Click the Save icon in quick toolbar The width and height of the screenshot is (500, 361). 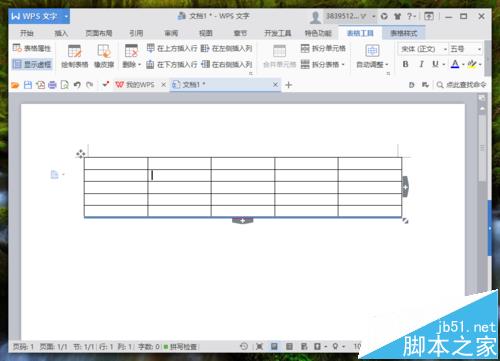[x=28, y=85]
